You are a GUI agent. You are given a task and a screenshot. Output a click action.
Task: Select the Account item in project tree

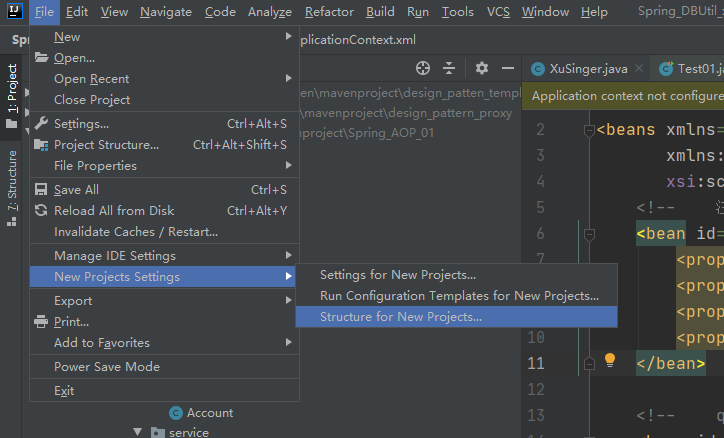210,413
